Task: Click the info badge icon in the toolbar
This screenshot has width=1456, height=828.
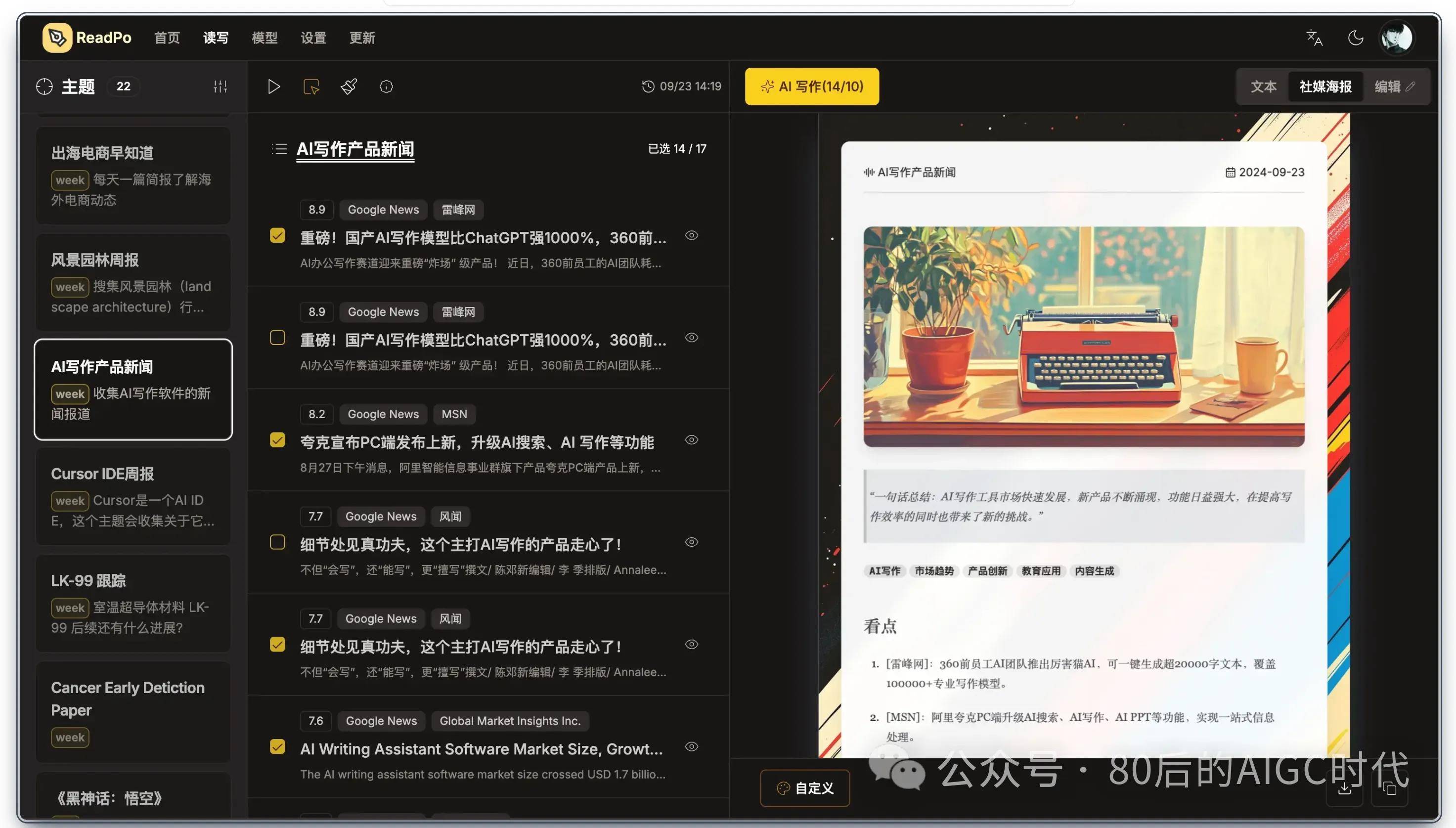Action: [x=387, y=87]
